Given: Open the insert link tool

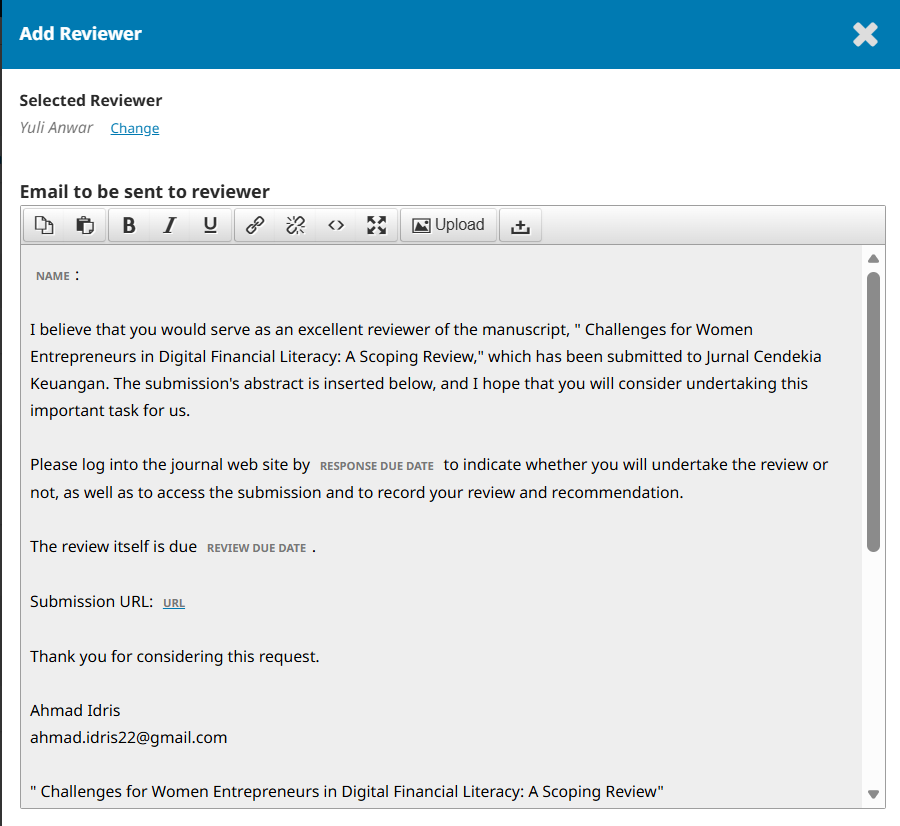Looking at the screenshot, I should 255,225.
